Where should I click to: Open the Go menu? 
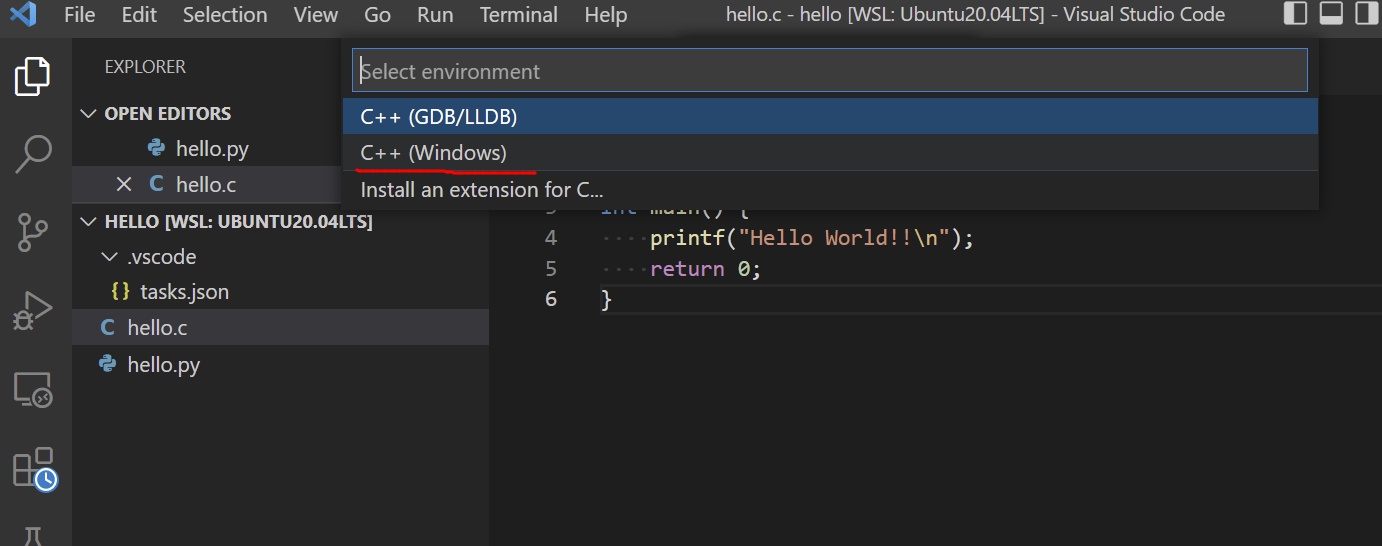[x=377, y=15]
